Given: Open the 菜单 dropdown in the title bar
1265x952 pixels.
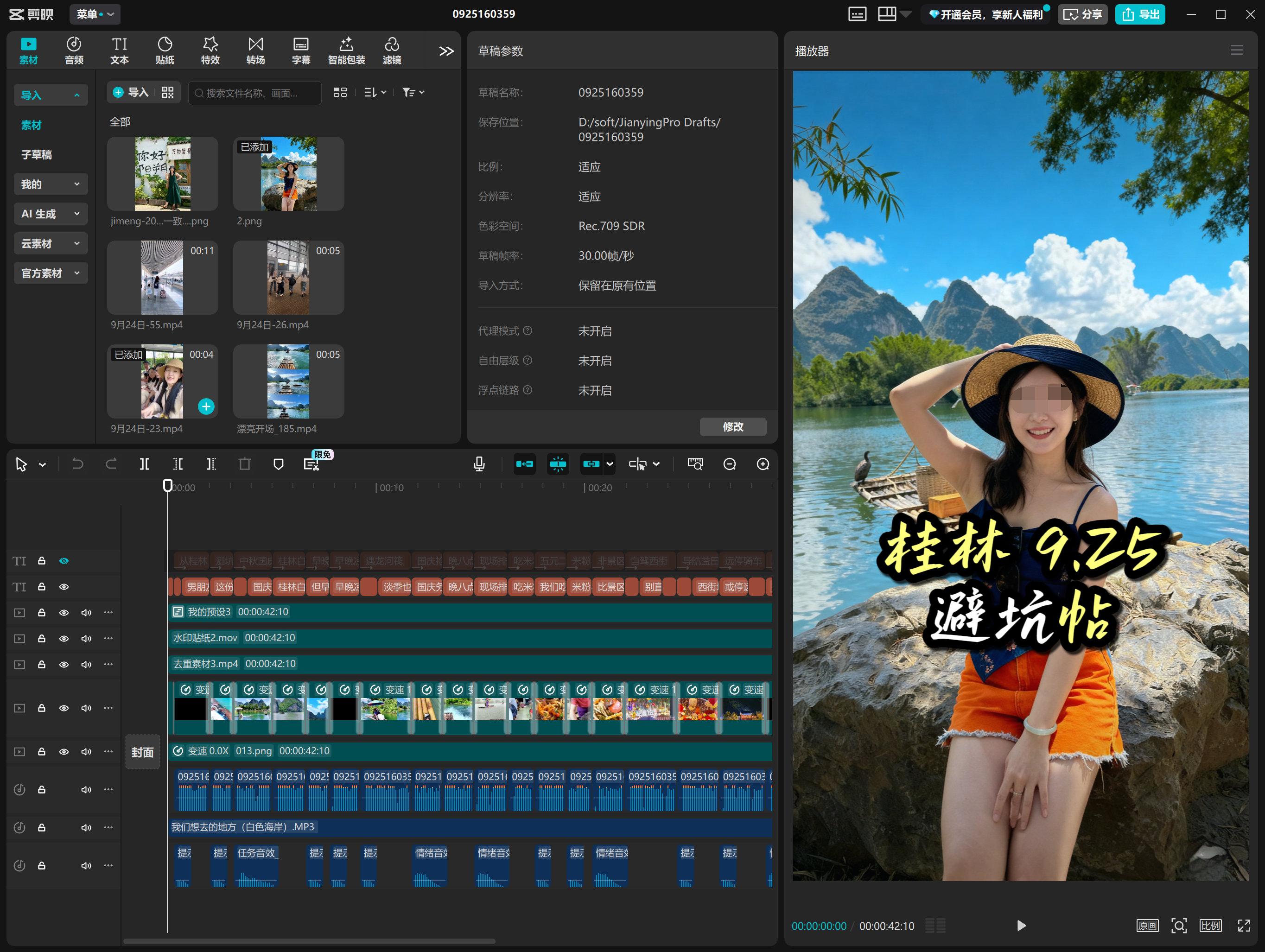Looking at the screenshot, I should [x=95, y=14].
